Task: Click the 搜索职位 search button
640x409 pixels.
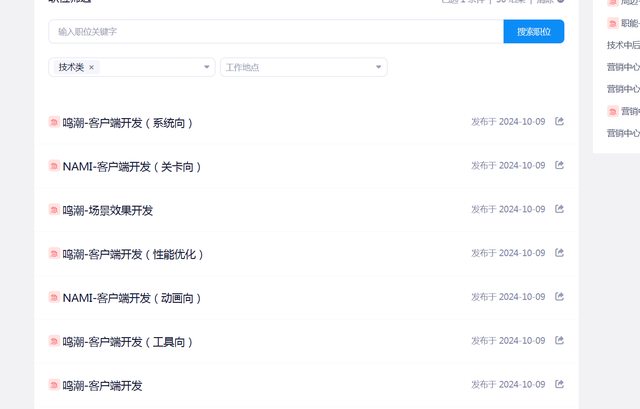Action: coord(533,31)
